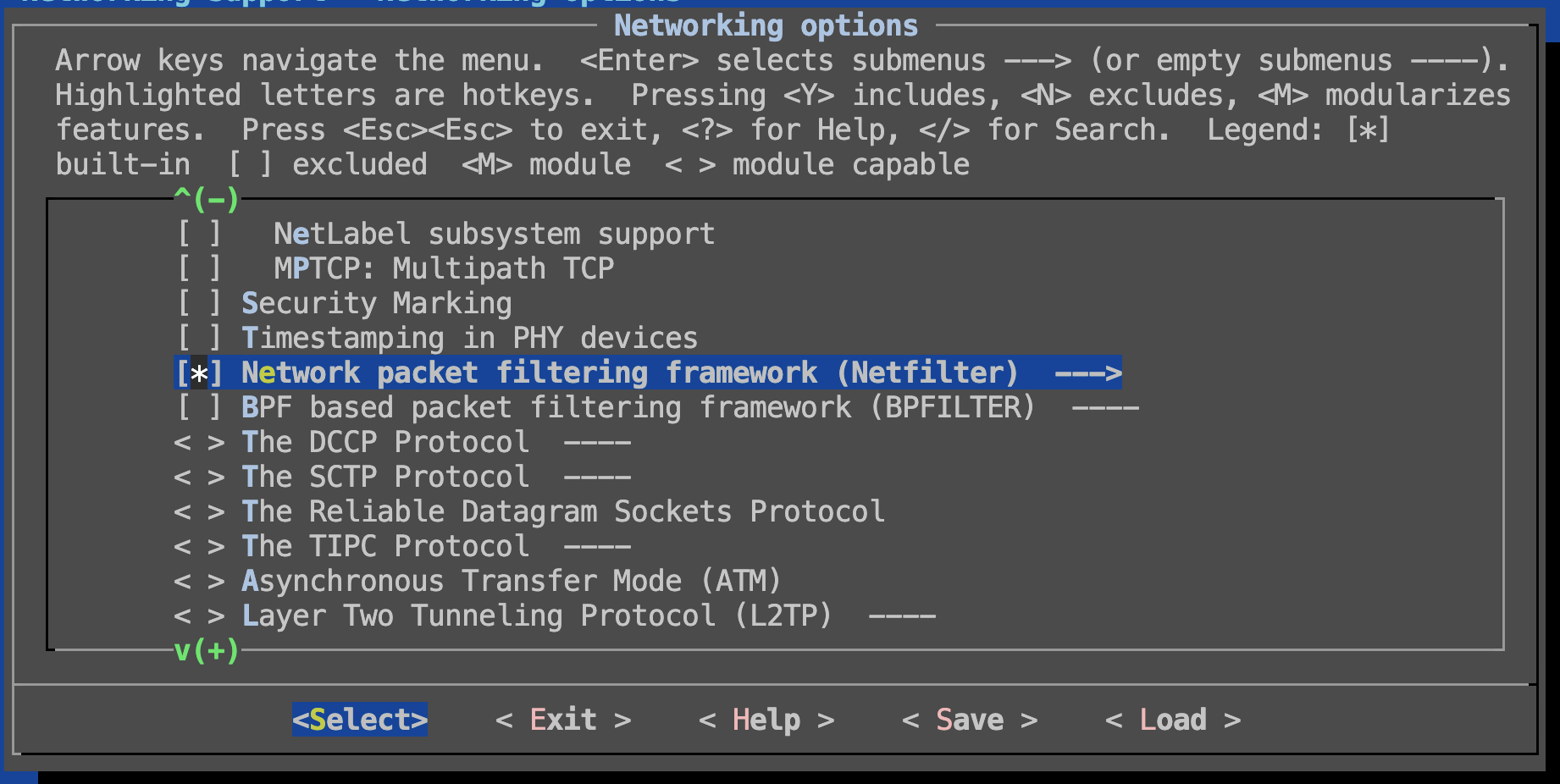Open the Help button
This screenshot has height=784, width=1560.
(x=766, y=720)
